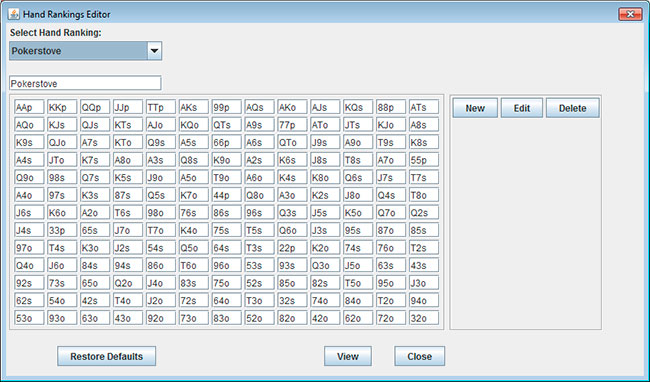Select the 62s hand cell
650x382 pixels.
tap(29, 301)
